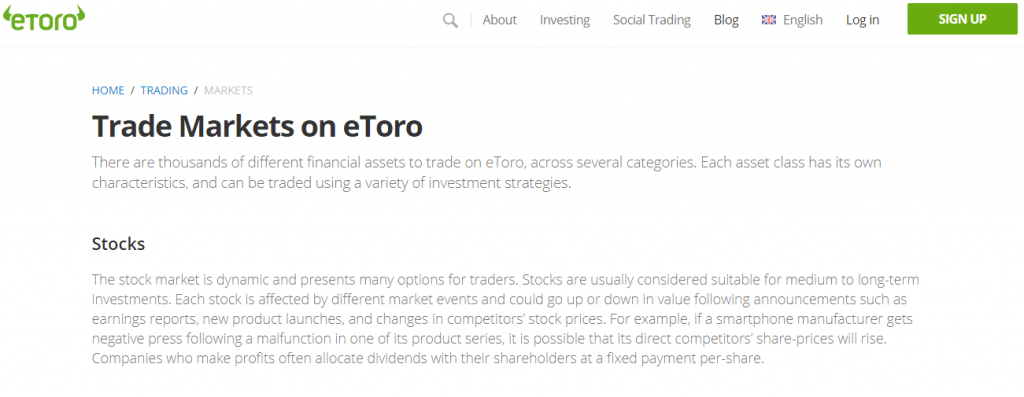Click the Log in link
1024x397 pixels.
click(863, 20)
